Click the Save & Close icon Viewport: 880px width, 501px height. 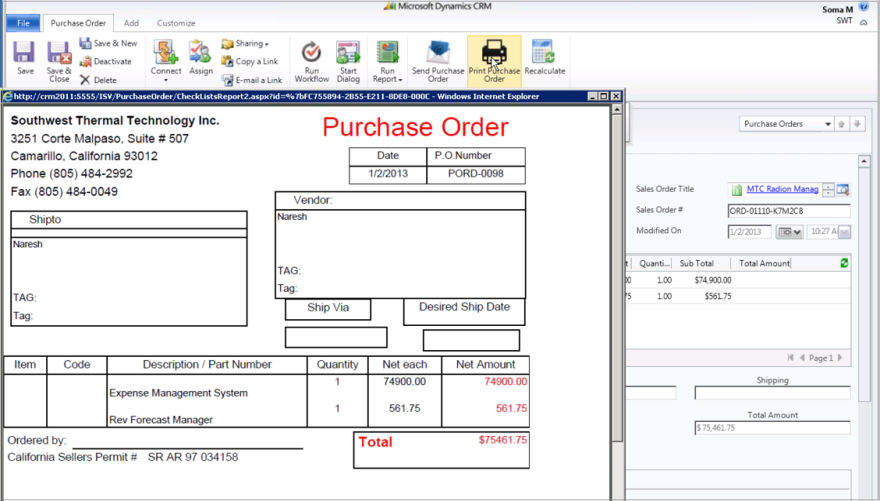(59, 53)
